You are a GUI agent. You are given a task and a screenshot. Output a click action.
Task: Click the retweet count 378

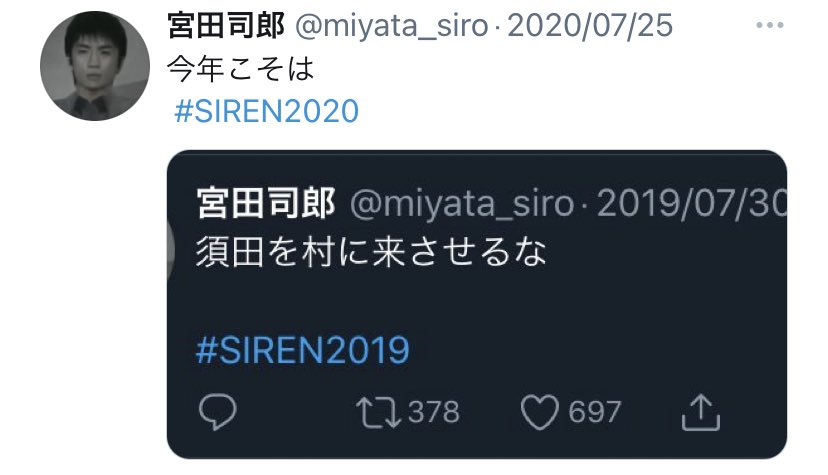coord(434,412)
